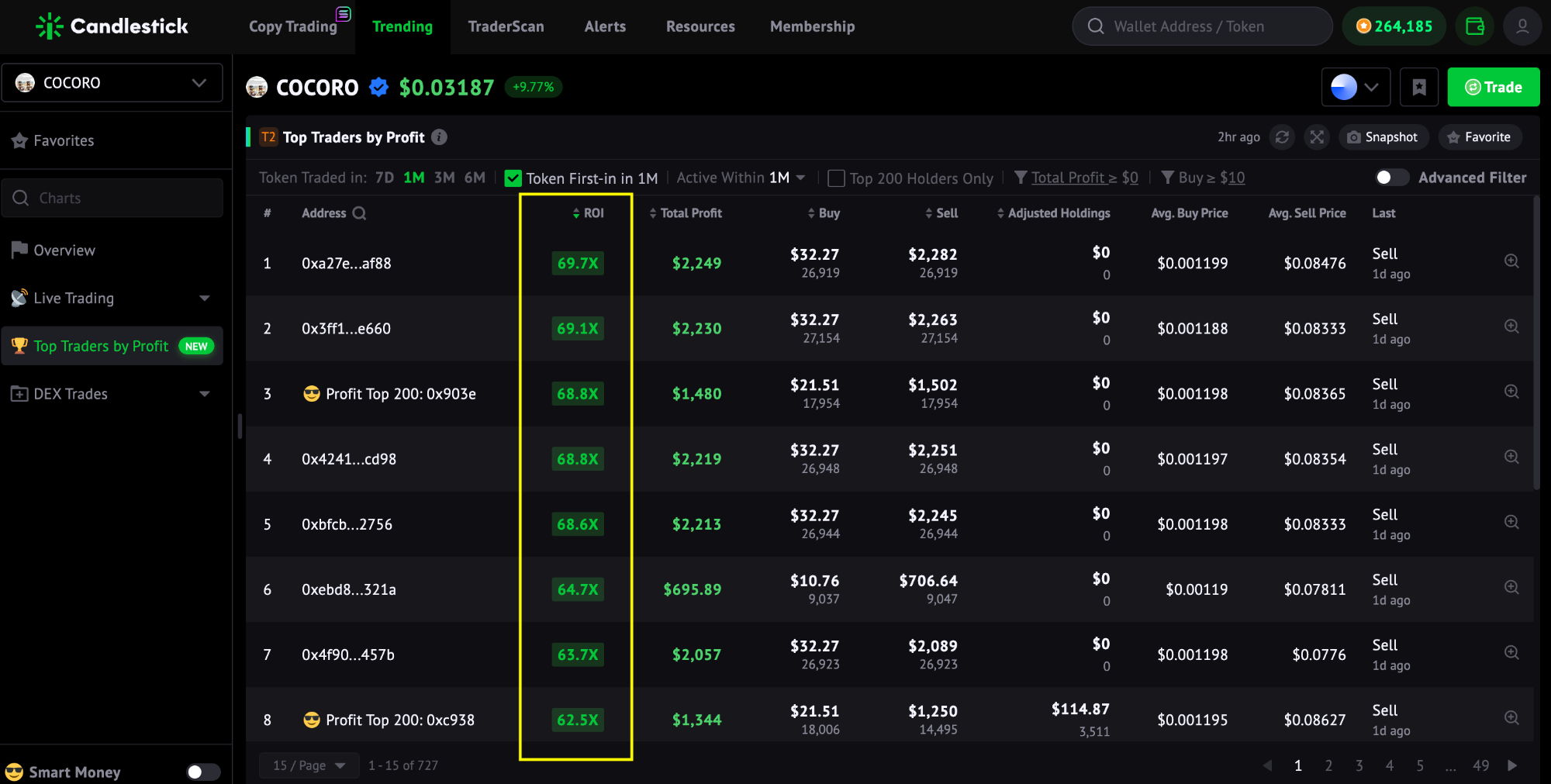Open zoom detail for 0x903e row
Screen dimensions: 1551x784
coord(1511,392)
